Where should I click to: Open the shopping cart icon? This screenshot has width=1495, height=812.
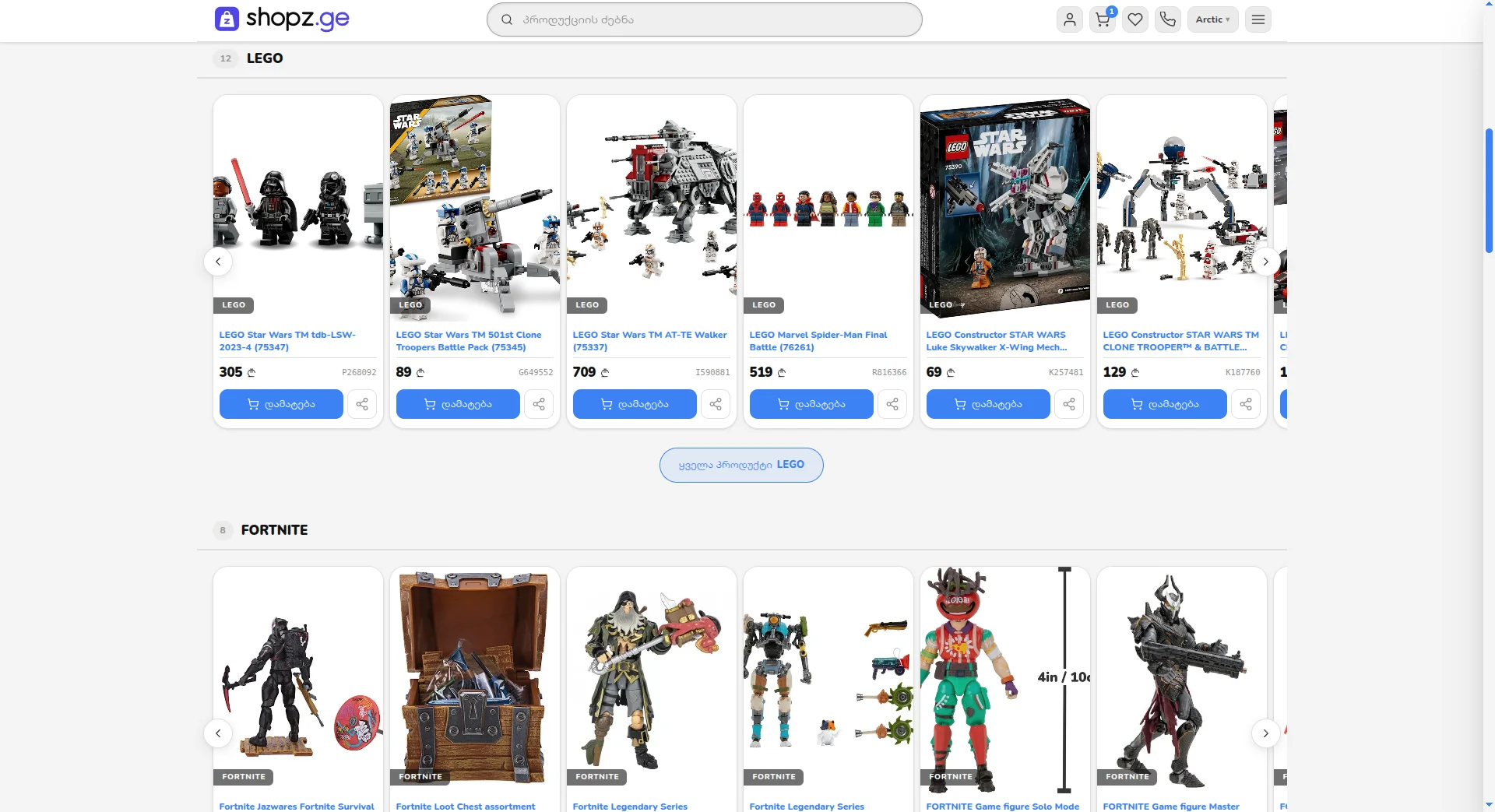pos(1103,19)
